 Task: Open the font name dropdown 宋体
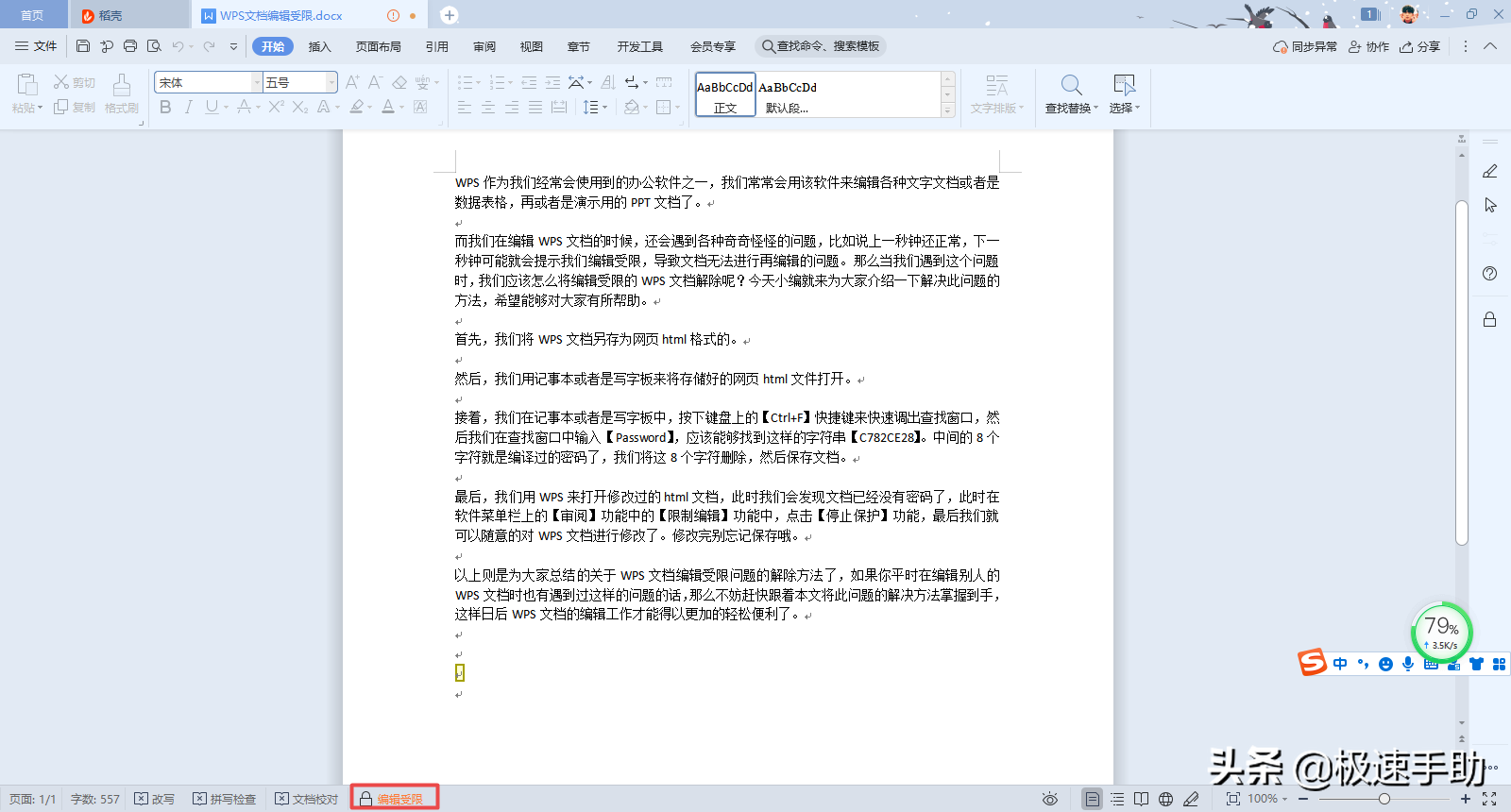[256, 82]
